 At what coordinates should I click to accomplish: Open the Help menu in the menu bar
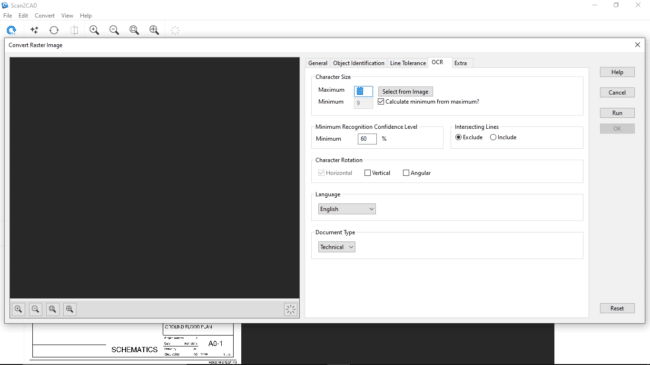(x=86, y=15)
